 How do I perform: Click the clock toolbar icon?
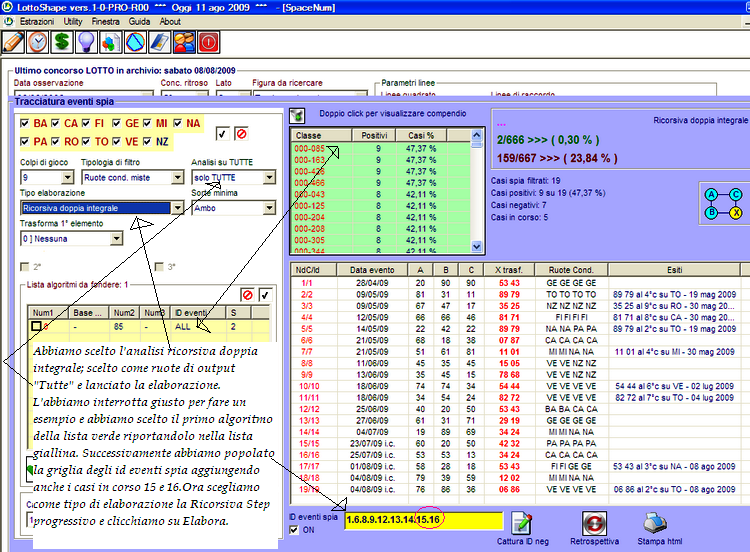pyautogui.click(x=38, y=42)
